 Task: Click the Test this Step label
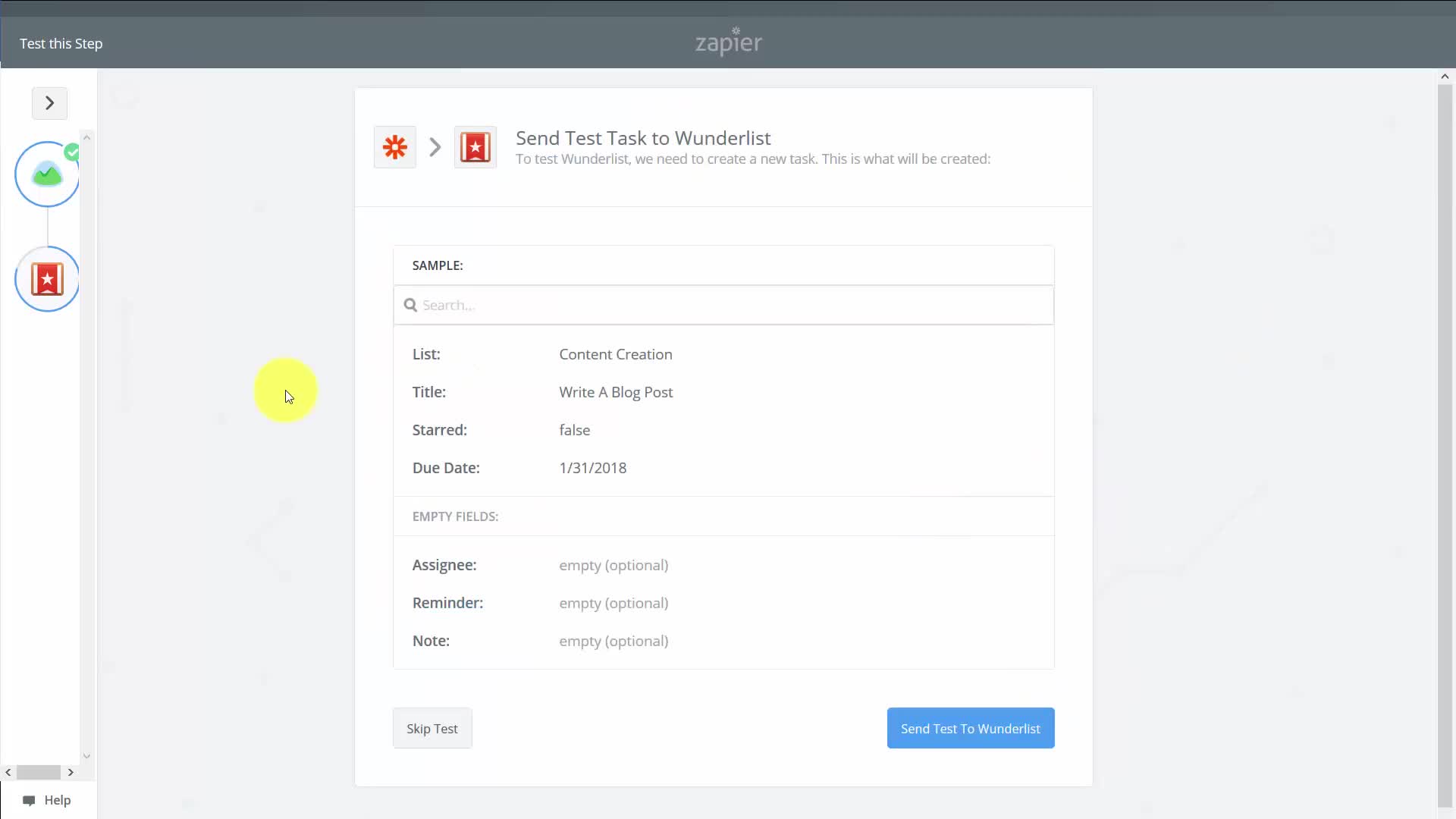pos(61,44)
